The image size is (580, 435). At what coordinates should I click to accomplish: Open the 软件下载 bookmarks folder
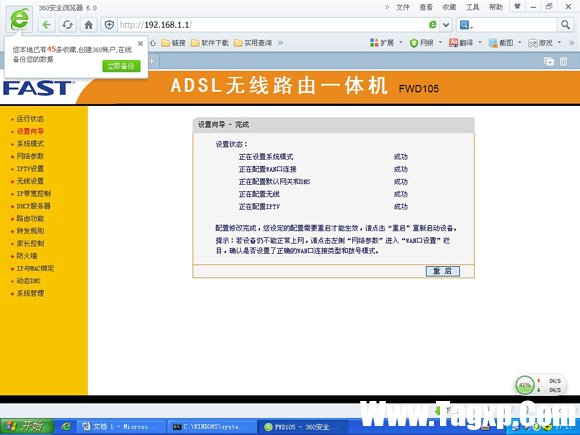tap(210, 43)
